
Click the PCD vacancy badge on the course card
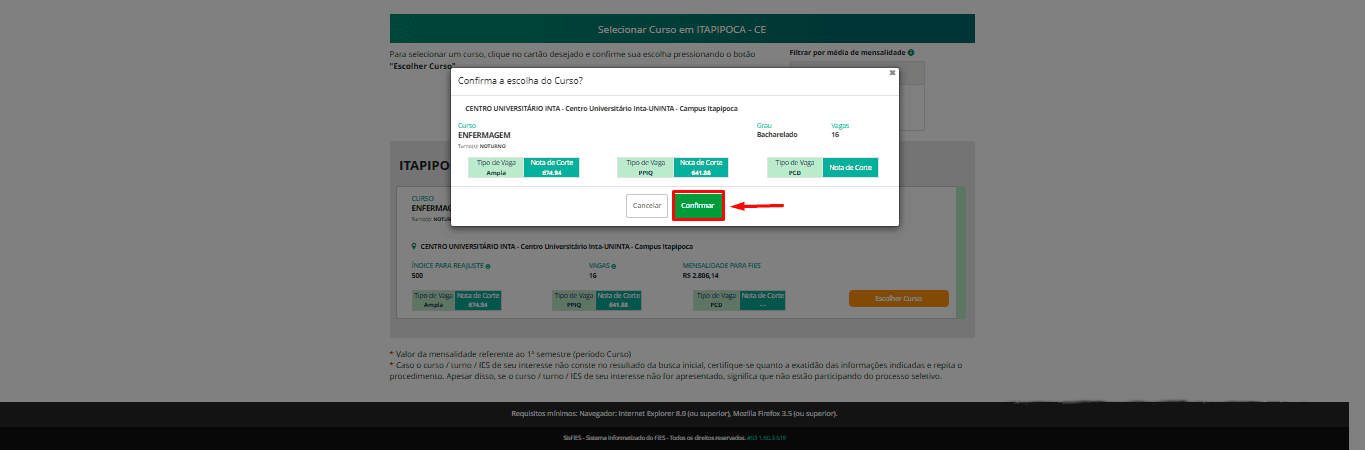715,300
